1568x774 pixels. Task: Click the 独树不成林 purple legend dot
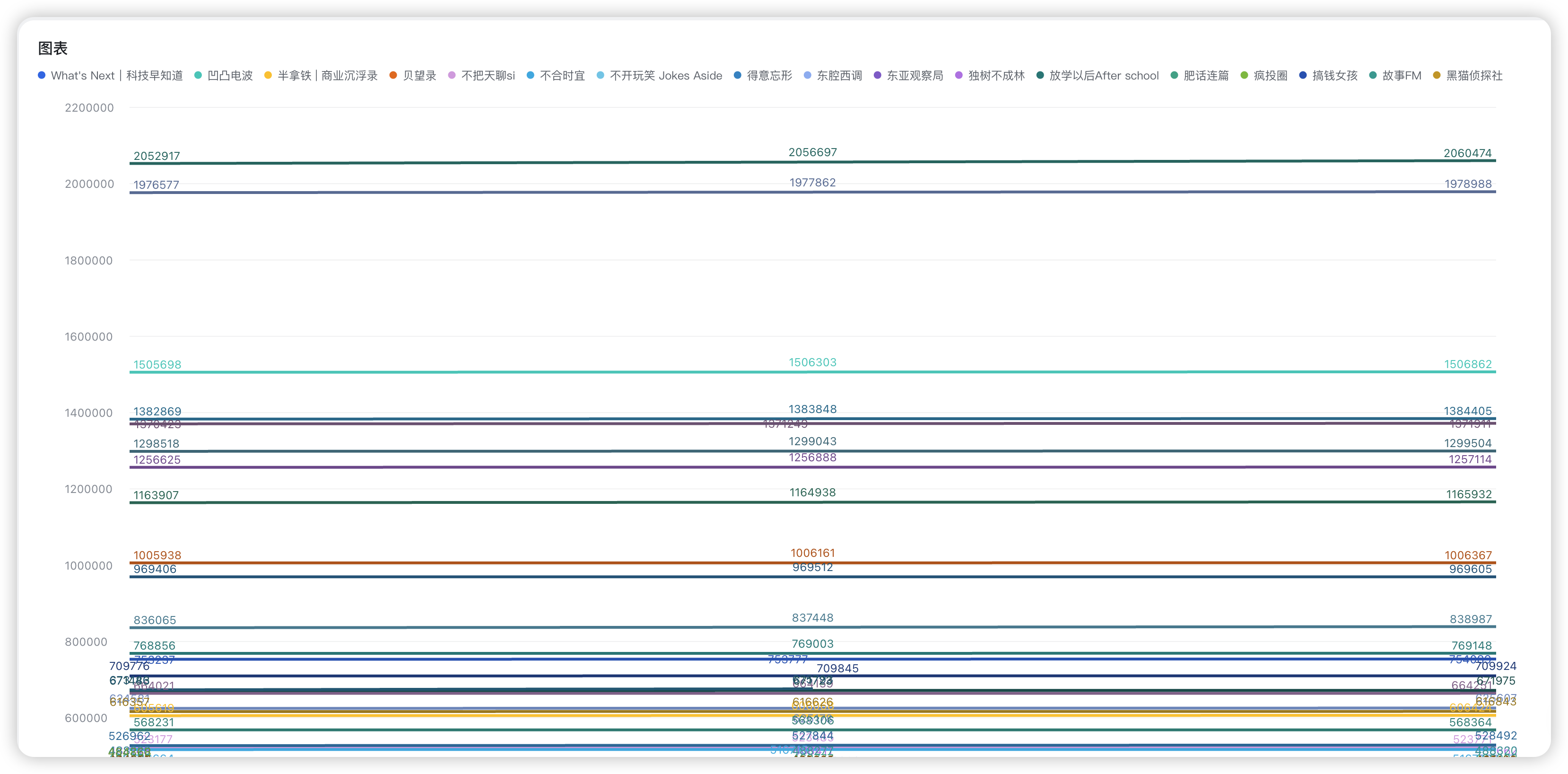tap(959, 76)
